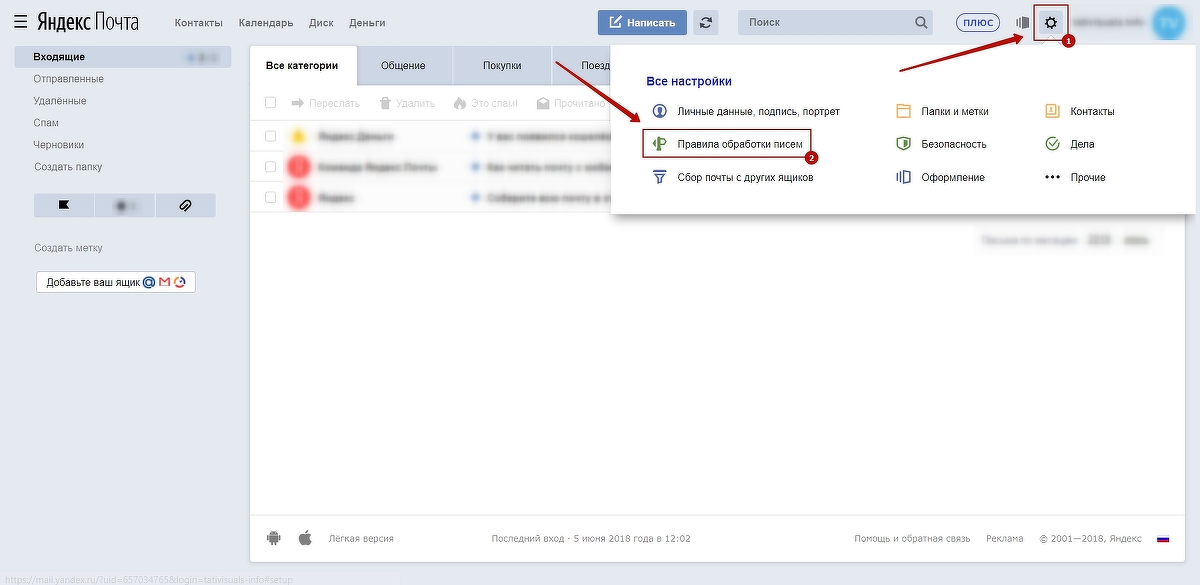Click the Удалить trash icon

(385, 103)
